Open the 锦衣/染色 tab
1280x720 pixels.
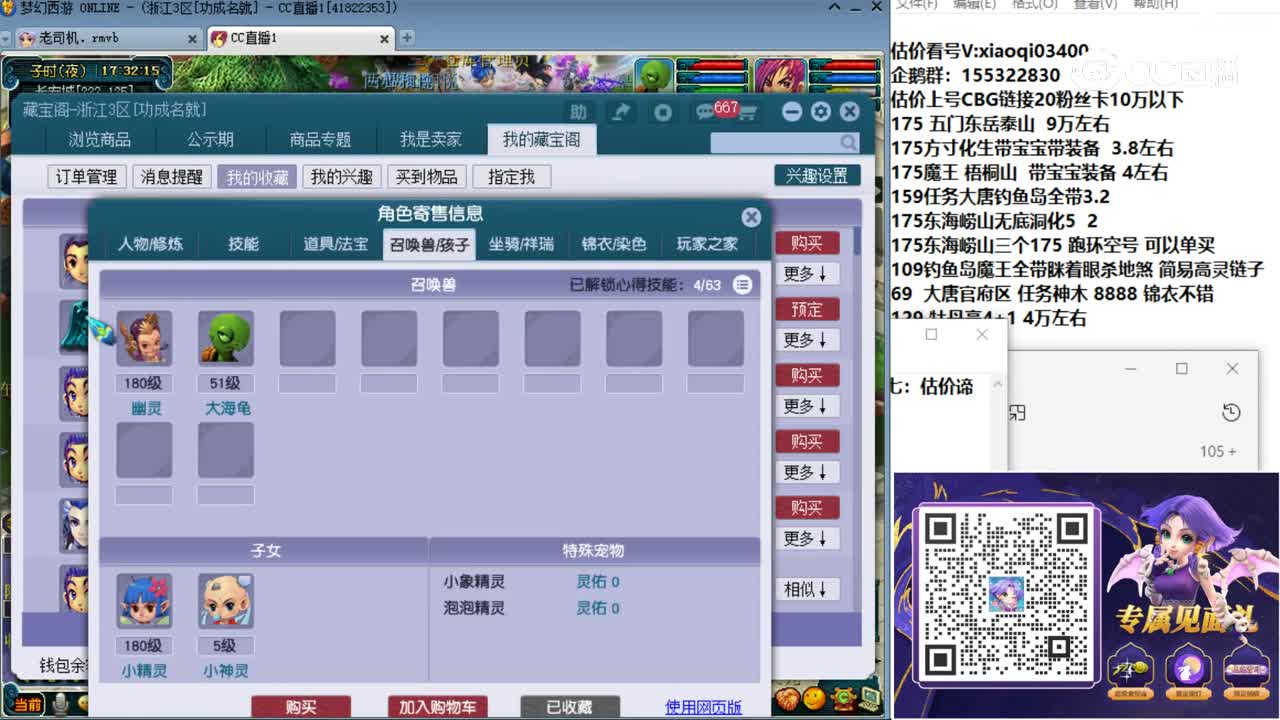[x=614, y=244]
